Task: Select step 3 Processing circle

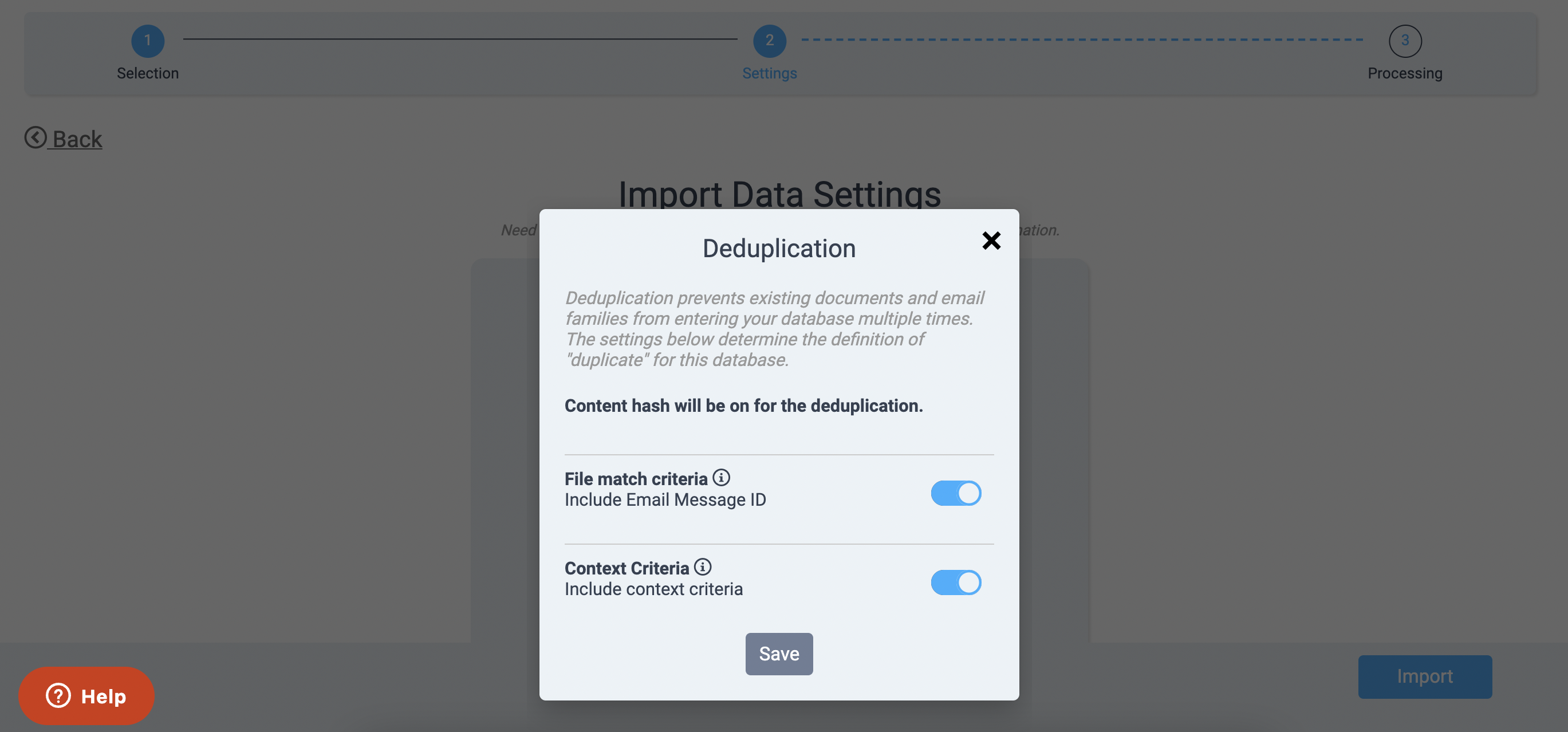Action: pyautogui.click(x=1405, y=41)
